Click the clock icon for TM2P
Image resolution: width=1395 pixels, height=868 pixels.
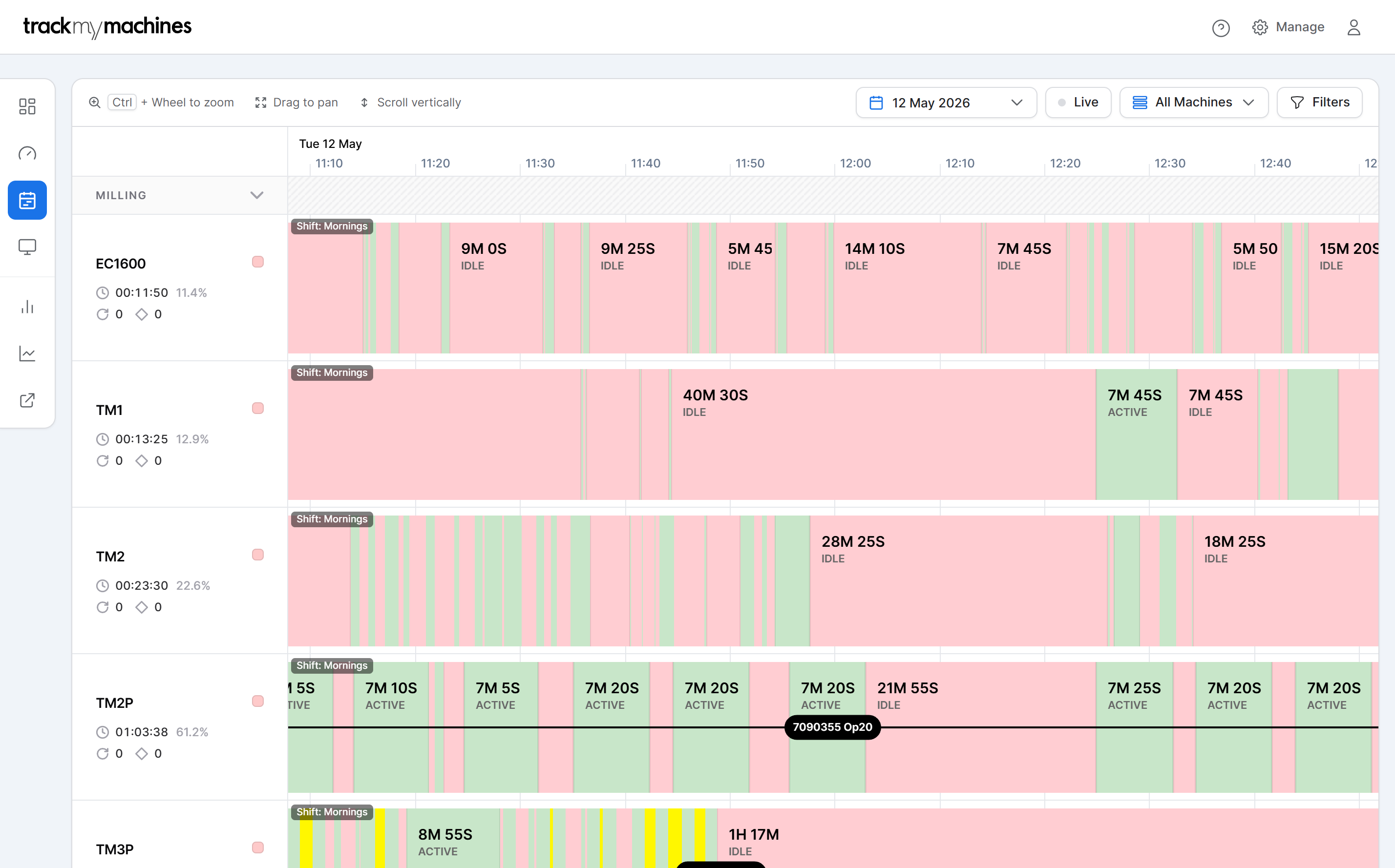click(x=102, y=732)
